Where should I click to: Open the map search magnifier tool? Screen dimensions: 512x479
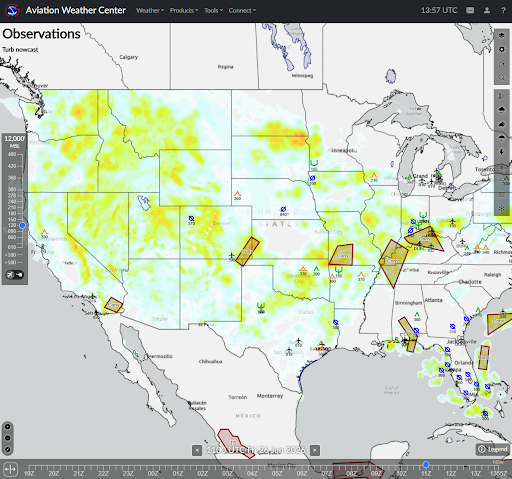pos(501,78)
